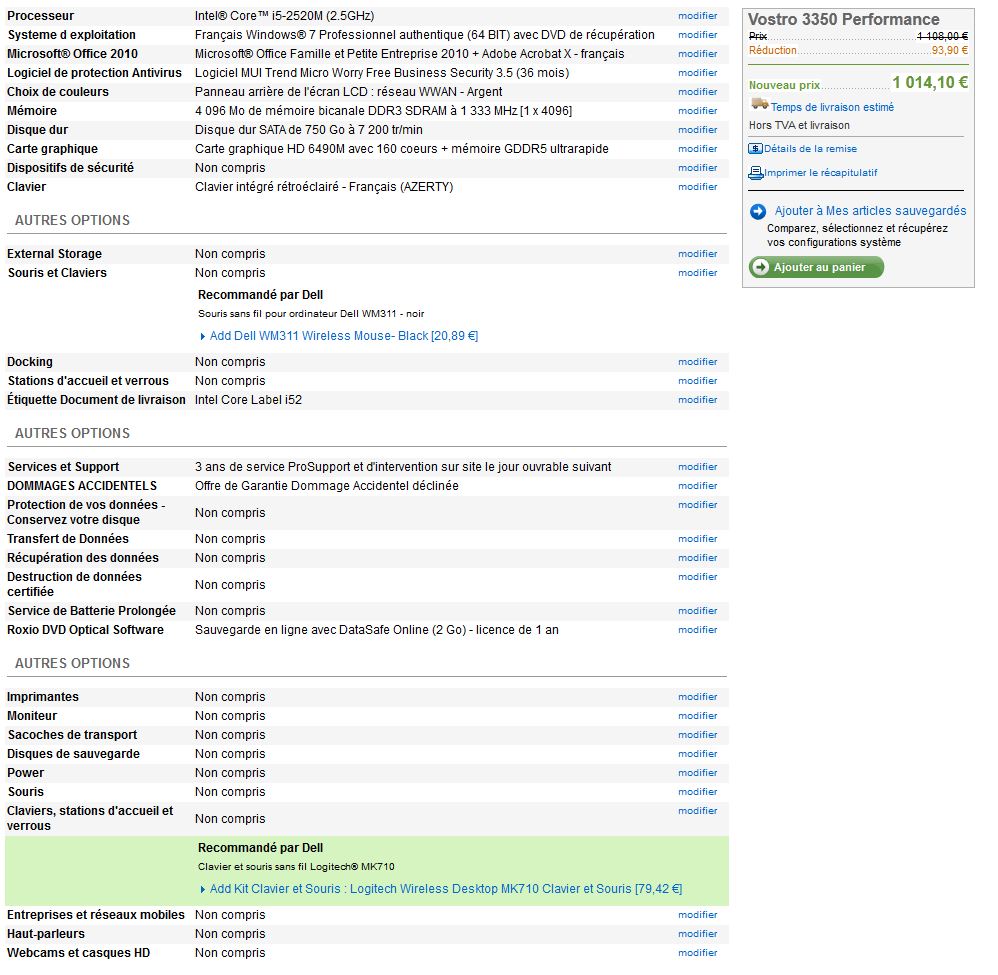The height and width of the screenshot is (975, 998).
Task: Add Logitech Wireless Desktop MK710 kit
Action: click(445, 889)
